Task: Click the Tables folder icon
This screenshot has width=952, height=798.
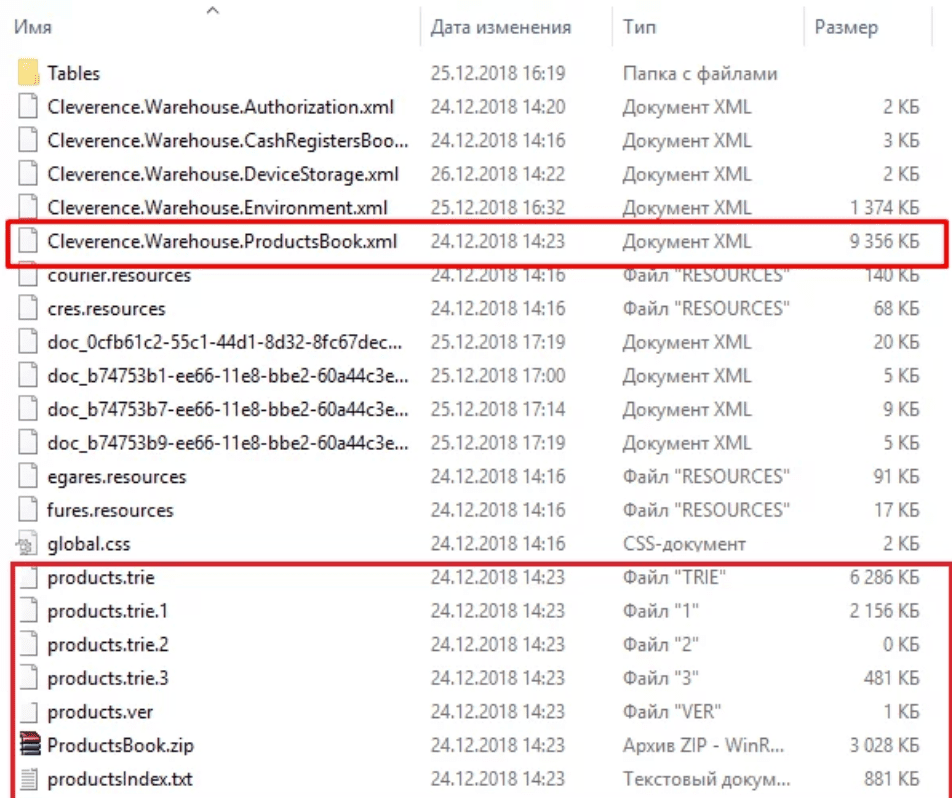Action: click(x=28, y=74)
